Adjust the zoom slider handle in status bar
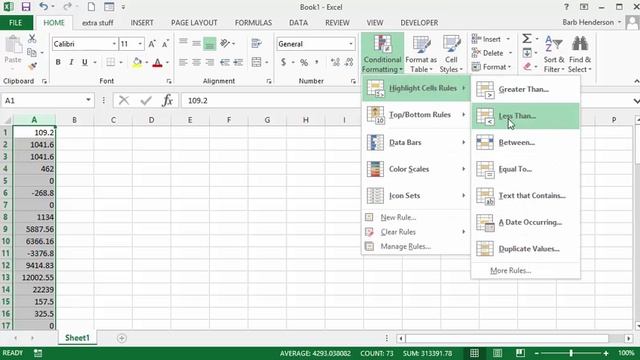This screenshot has height=360, width=640. coord(571,353)
